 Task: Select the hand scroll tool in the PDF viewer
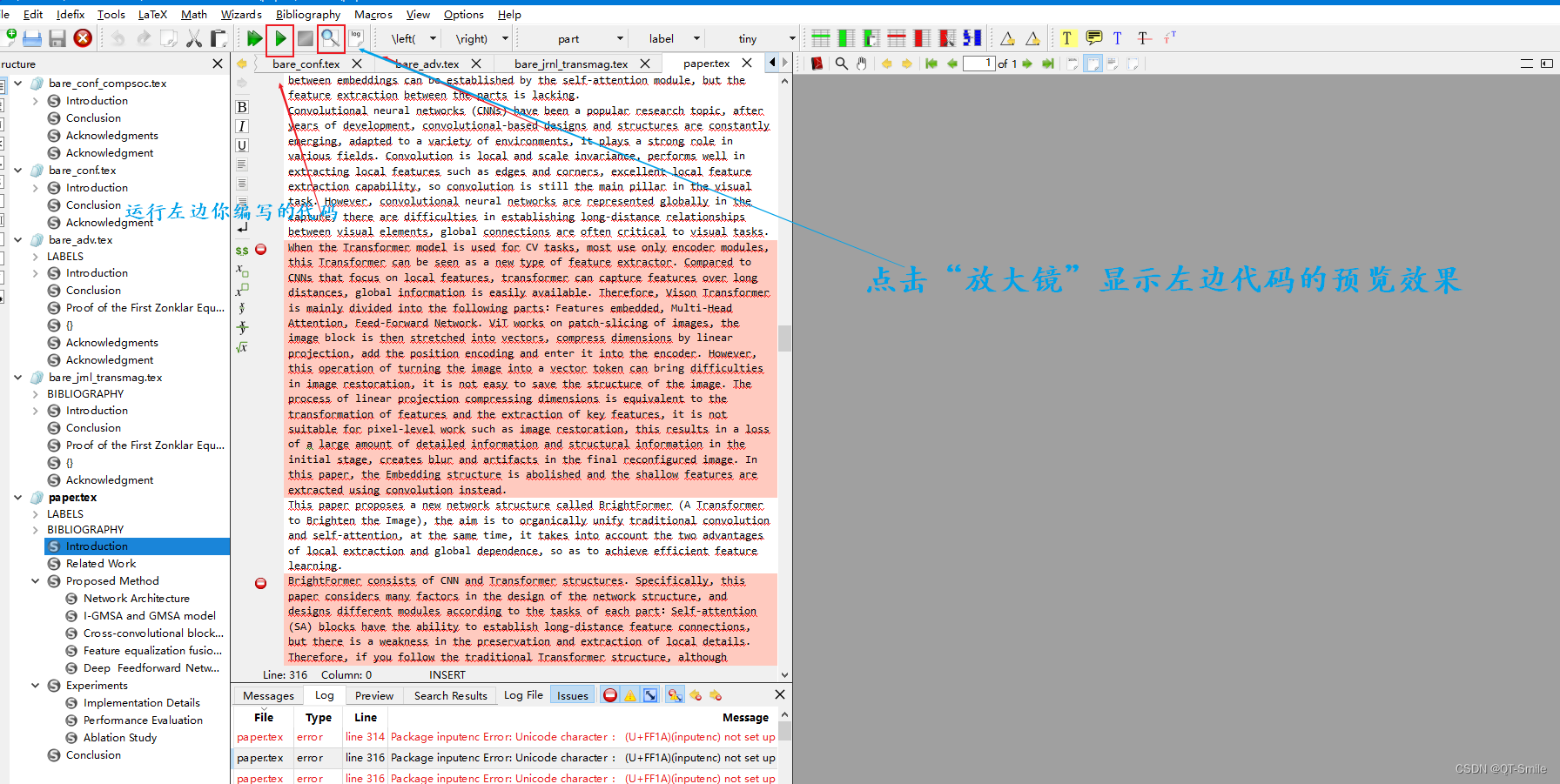point(862,64)
